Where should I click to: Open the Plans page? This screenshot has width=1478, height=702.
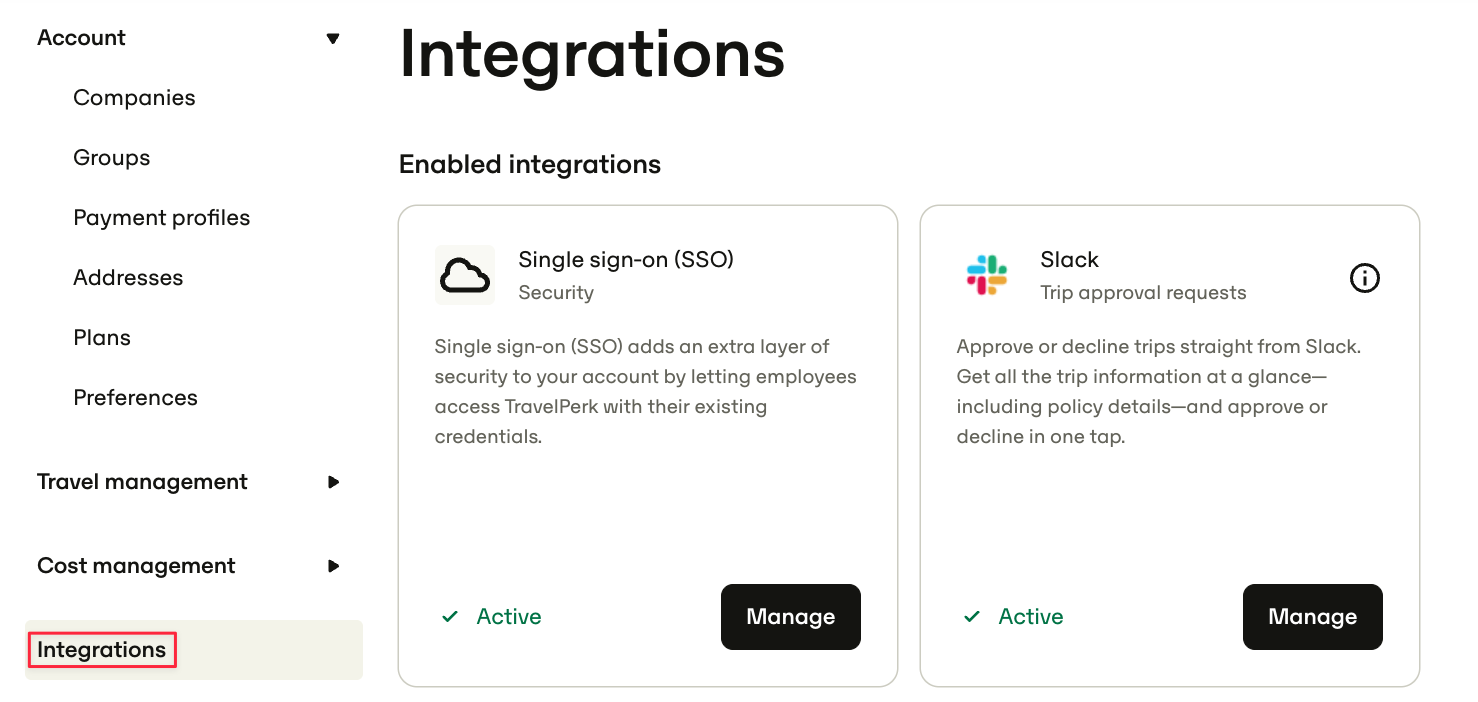[x=102, y=338]
